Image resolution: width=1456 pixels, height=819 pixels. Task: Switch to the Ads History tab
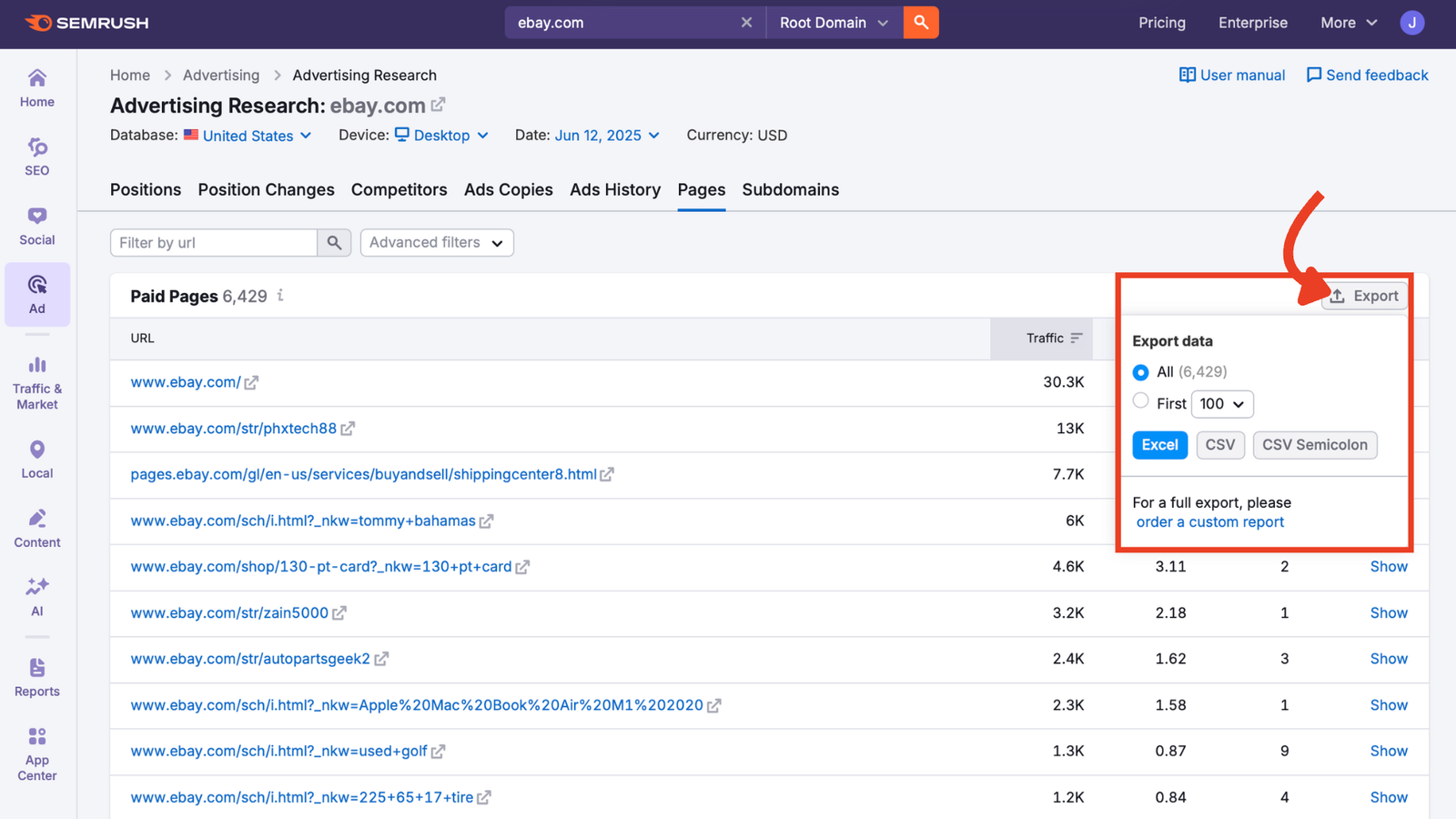coord(614,189)
